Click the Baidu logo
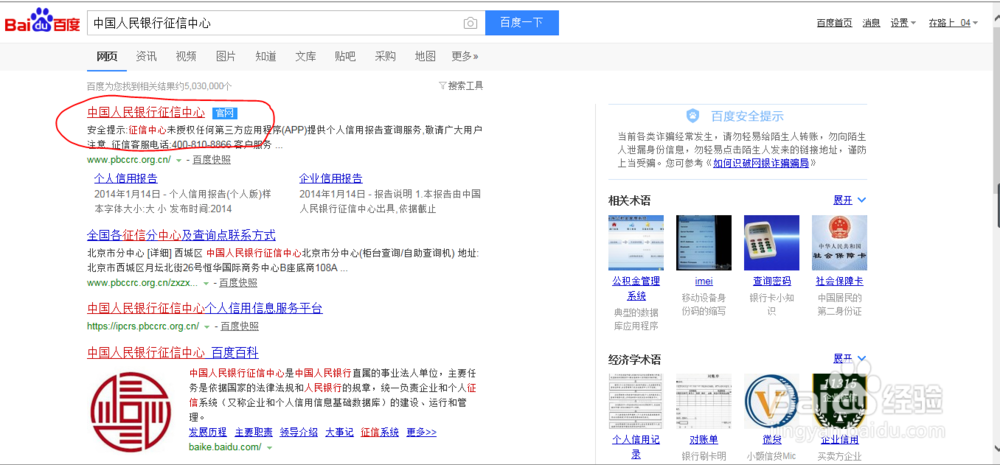The height and width of the screenshot is (465, 1000). (42, 23)
